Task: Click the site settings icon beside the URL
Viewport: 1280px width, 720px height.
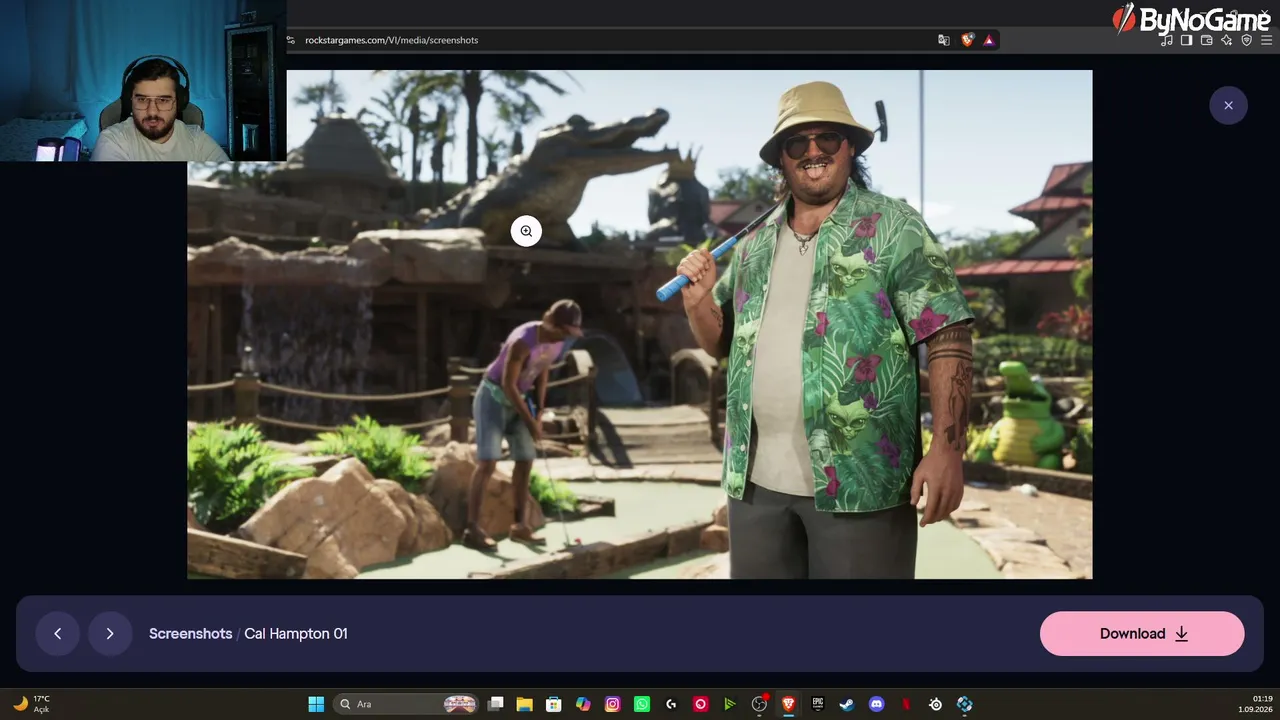Action: coord(291,40)
